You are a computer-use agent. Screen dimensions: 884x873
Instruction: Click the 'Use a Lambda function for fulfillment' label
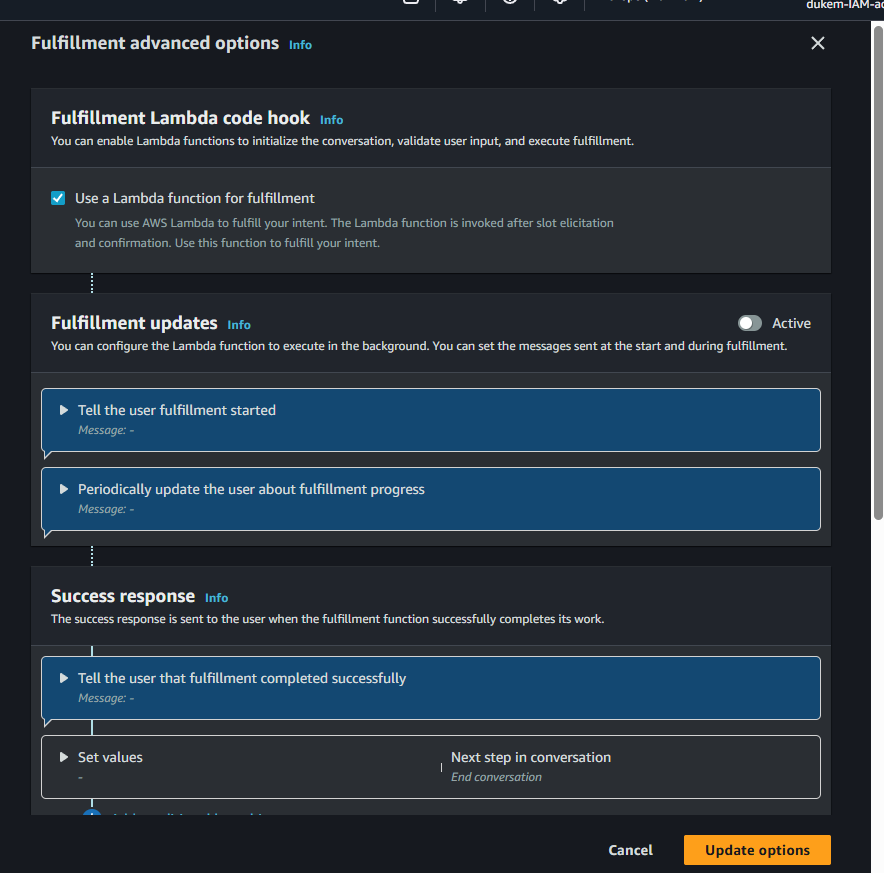[195, 198]
